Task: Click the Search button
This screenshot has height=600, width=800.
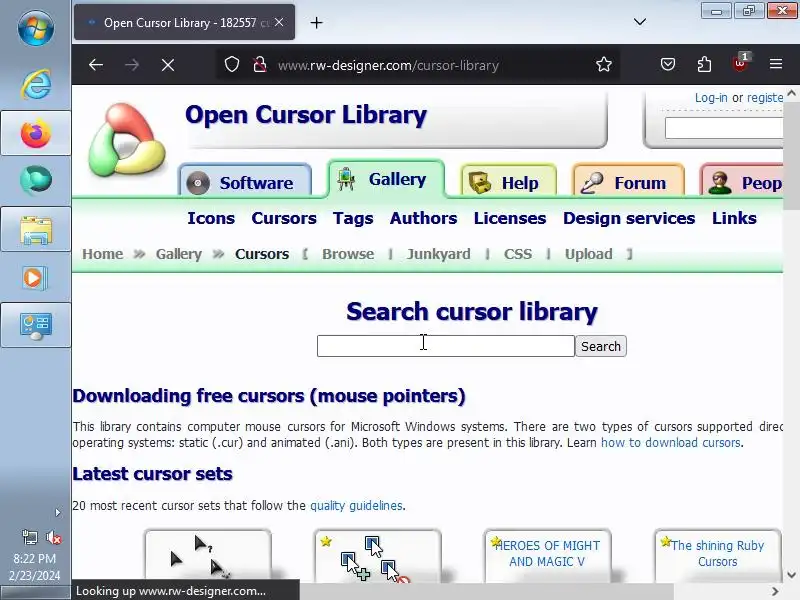Action: pos(601,346)
